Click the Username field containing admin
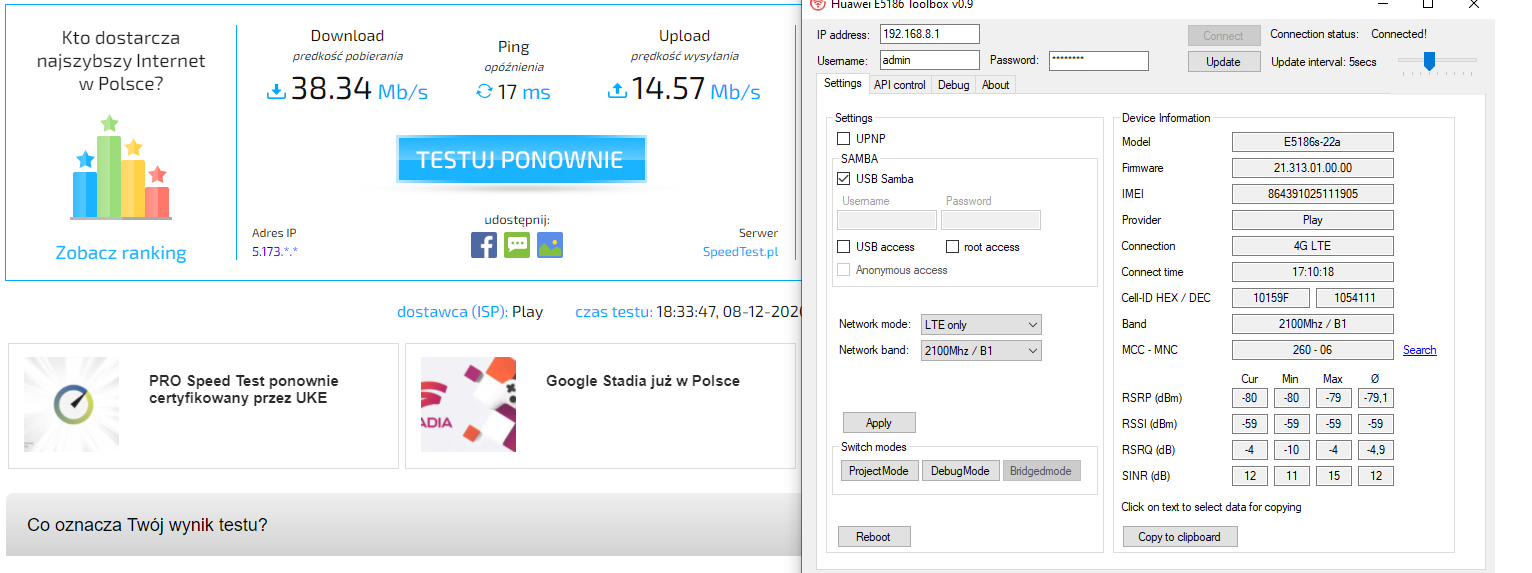The height and width of the screenshot is (573, 1532). tap(930, 61)
